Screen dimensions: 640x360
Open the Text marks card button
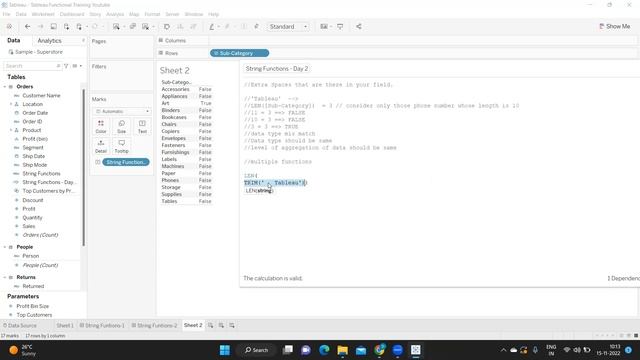pos(142,127)
